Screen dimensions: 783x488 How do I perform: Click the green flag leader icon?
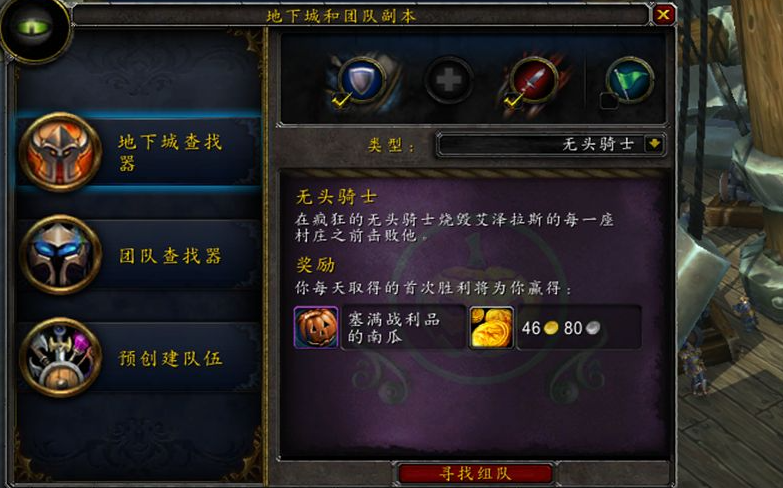630,79
